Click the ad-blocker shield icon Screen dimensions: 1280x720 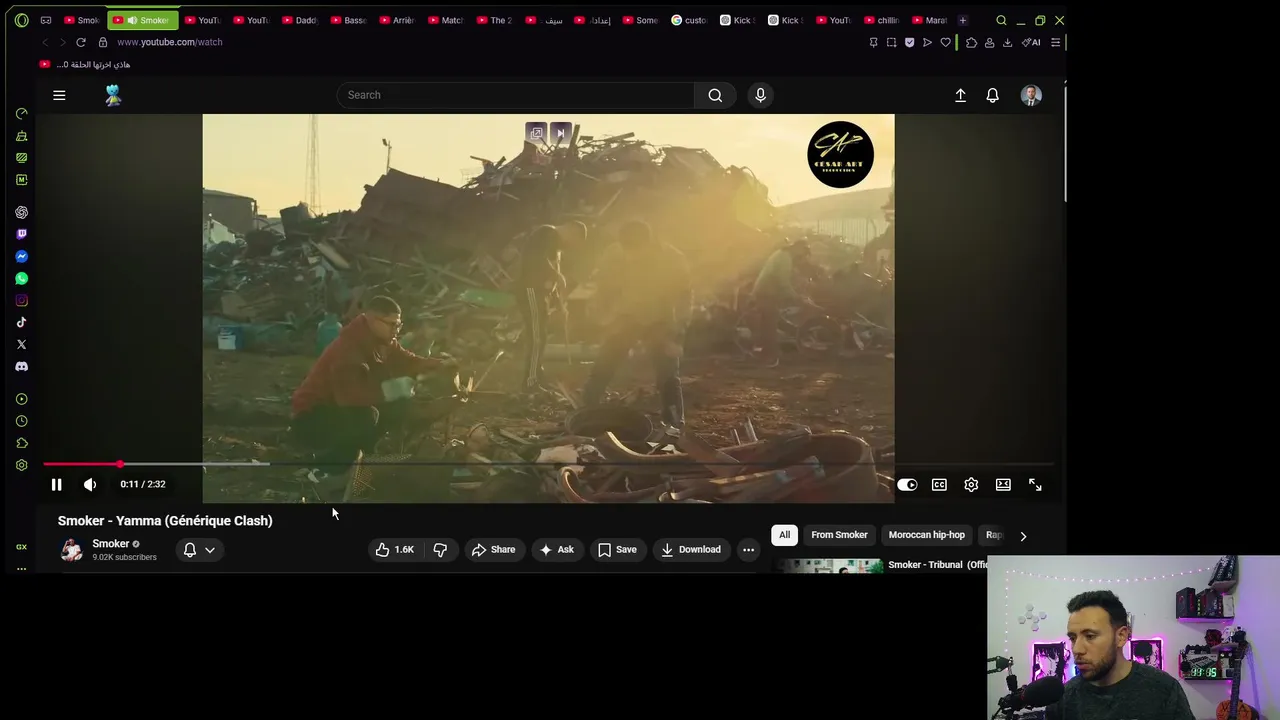[909, 42]
